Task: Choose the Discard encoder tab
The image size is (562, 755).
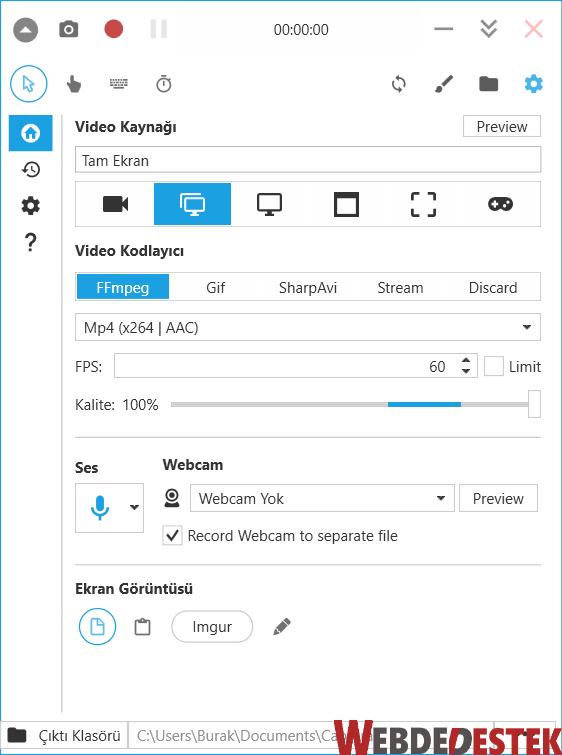Action: [493, 287]
